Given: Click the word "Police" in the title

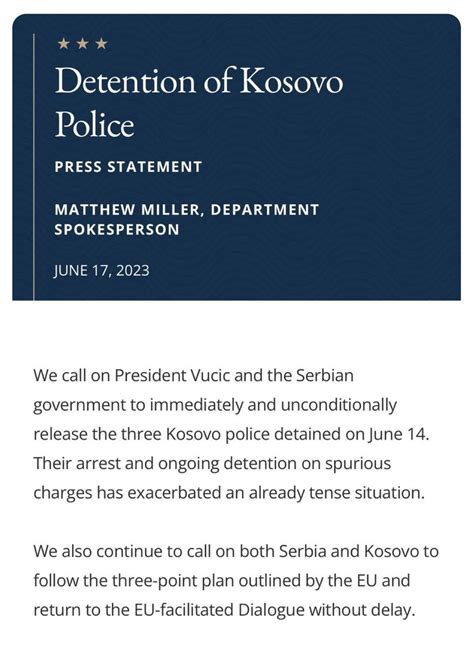Looking at the screenshot, I should pos(94,124).
